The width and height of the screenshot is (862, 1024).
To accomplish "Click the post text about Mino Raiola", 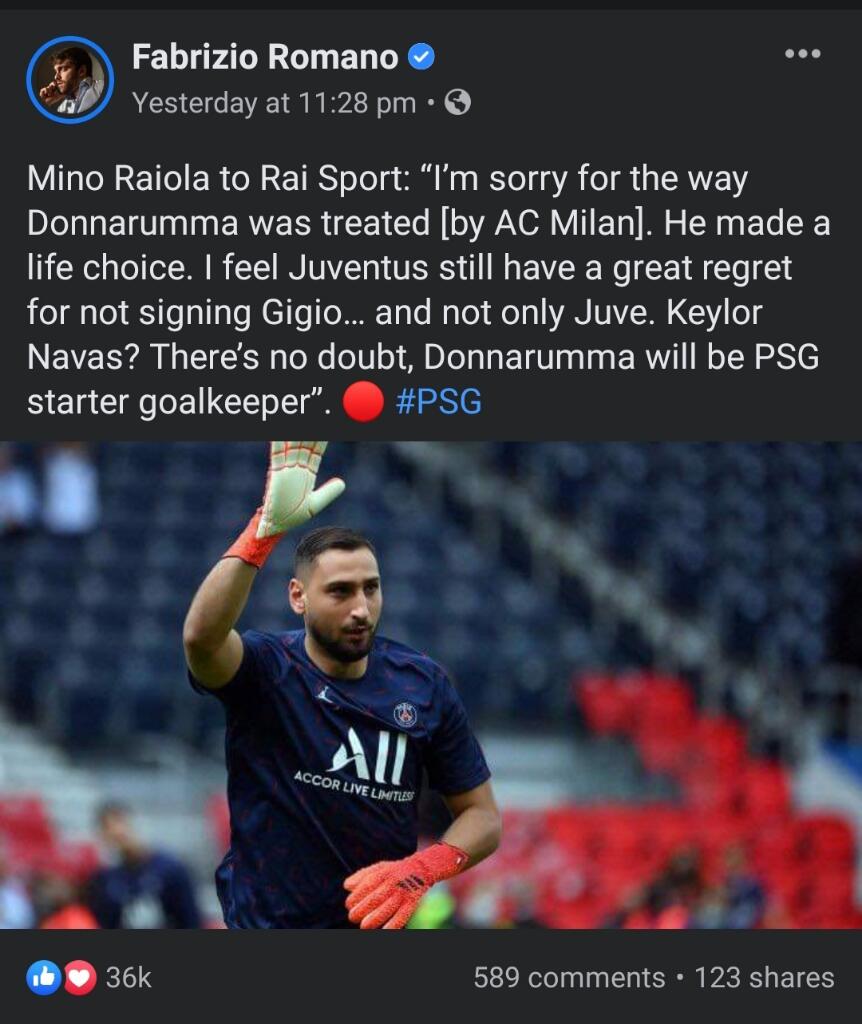I will click(x=428, y=290).
